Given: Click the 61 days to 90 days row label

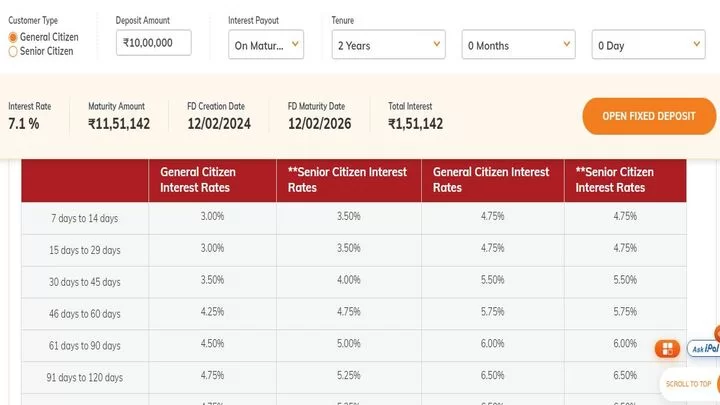Looking at the screenshot, I should tap(84, 346).
